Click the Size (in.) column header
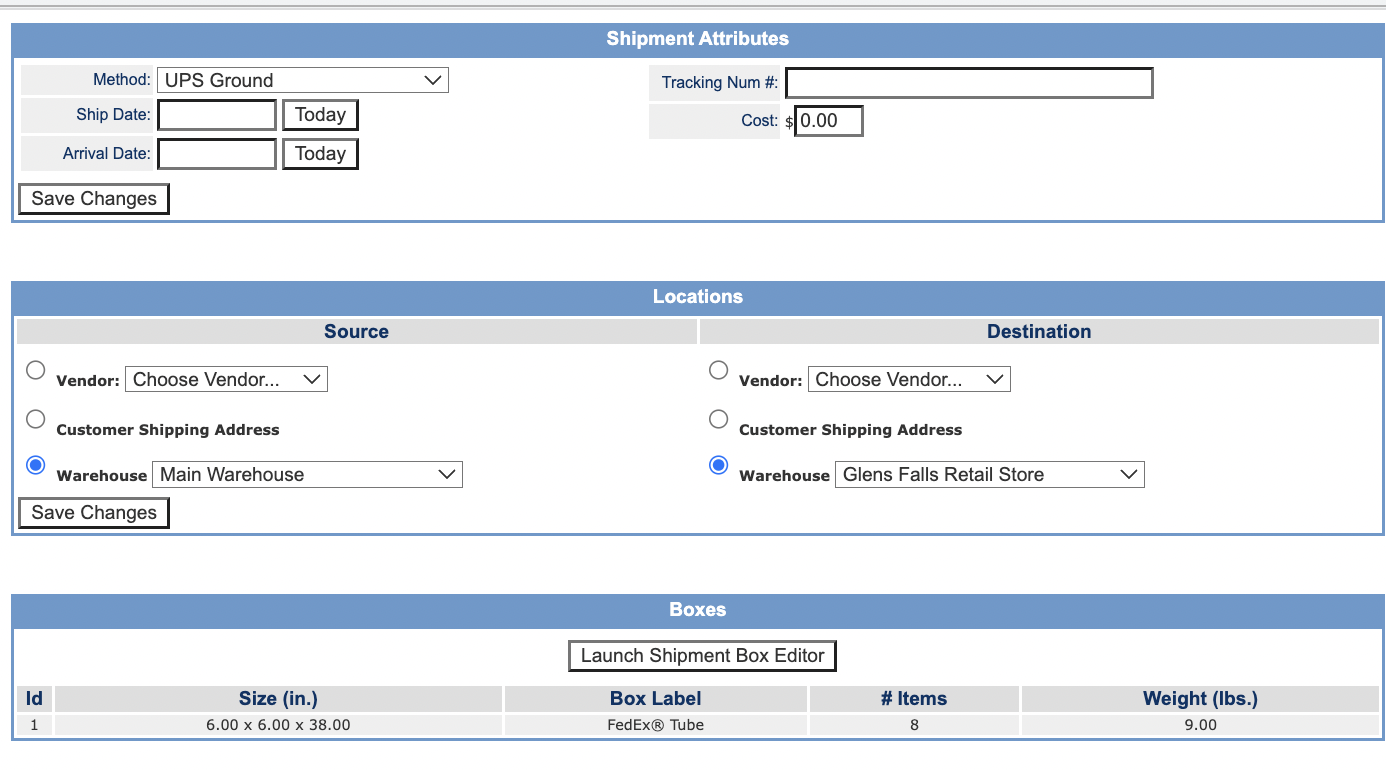The image size is (1386, 770). pyautogui.click(x=278, y=699)
